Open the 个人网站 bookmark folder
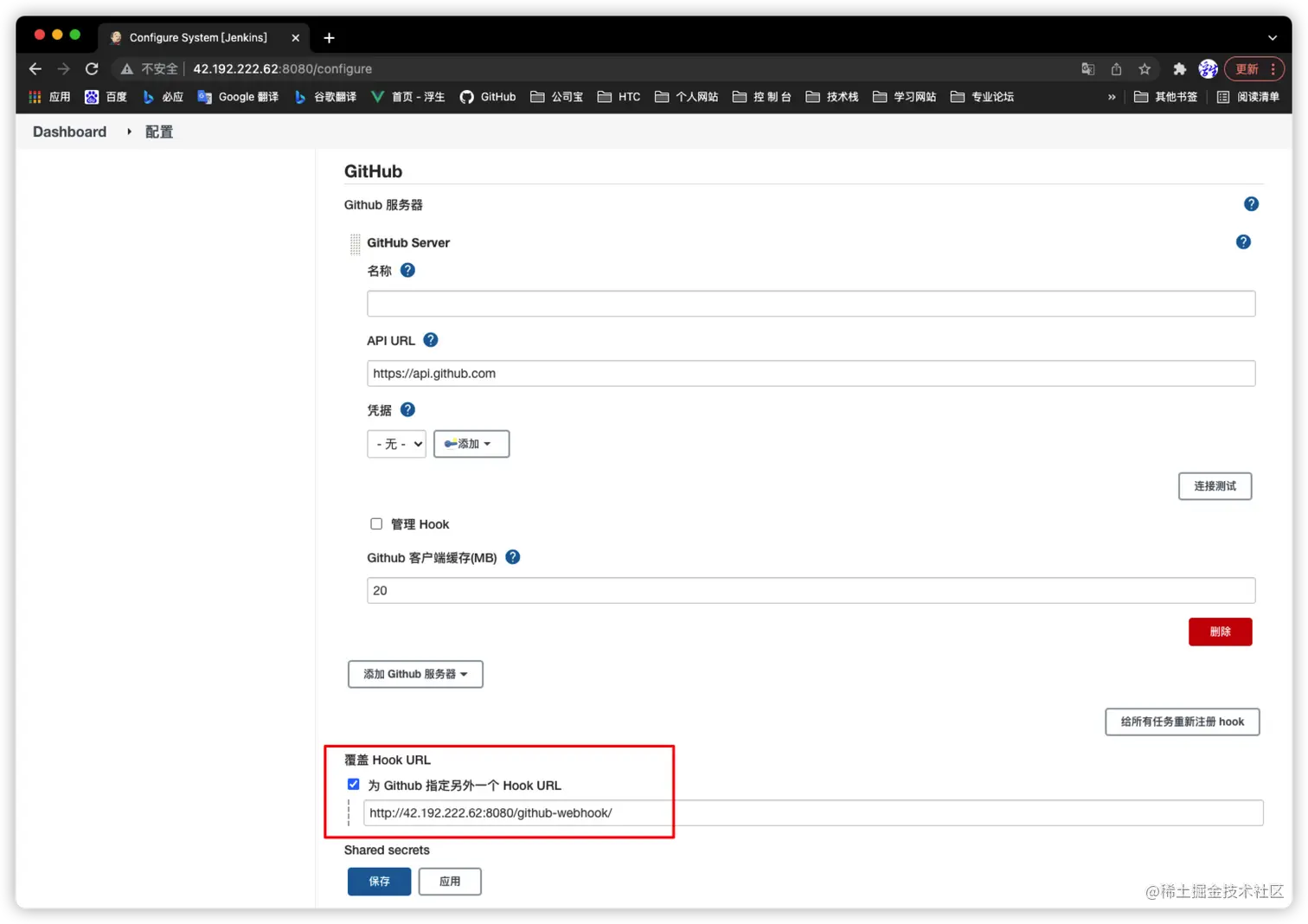 click(x=687, y=97)
